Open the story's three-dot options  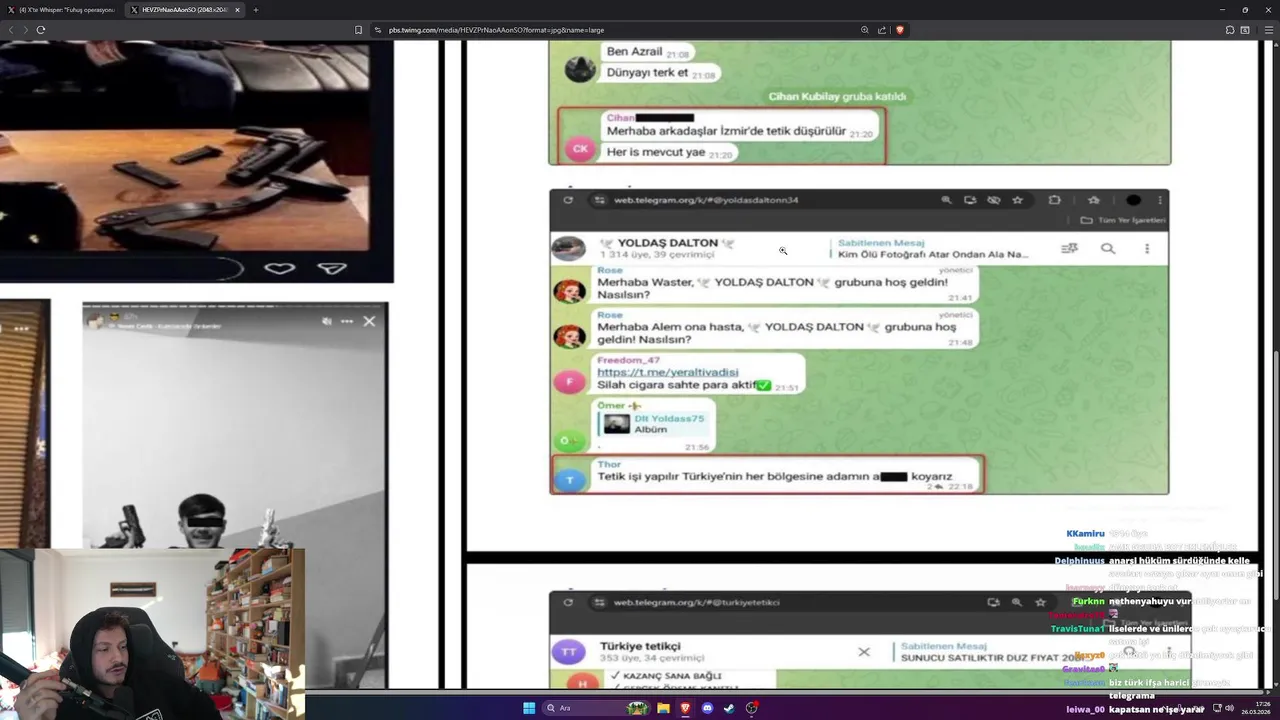click(347, 321)
